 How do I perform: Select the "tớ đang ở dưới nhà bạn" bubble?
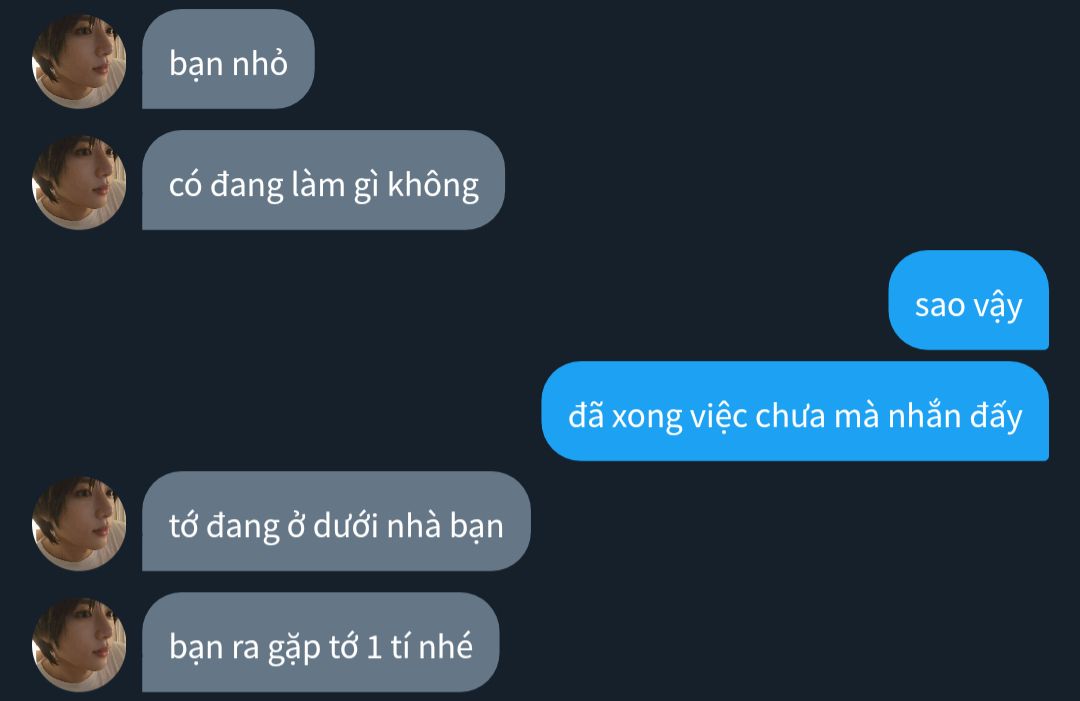pos(336,521)
